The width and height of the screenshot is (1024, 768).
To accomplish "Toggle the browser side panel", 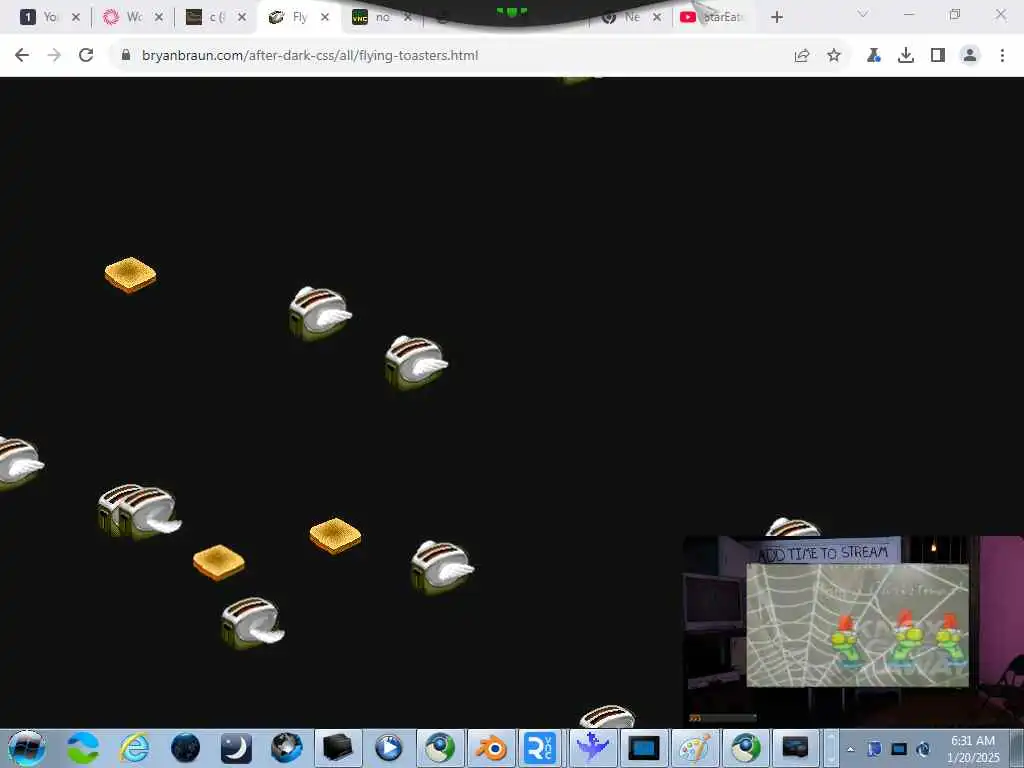I will (x=938, y=56).
